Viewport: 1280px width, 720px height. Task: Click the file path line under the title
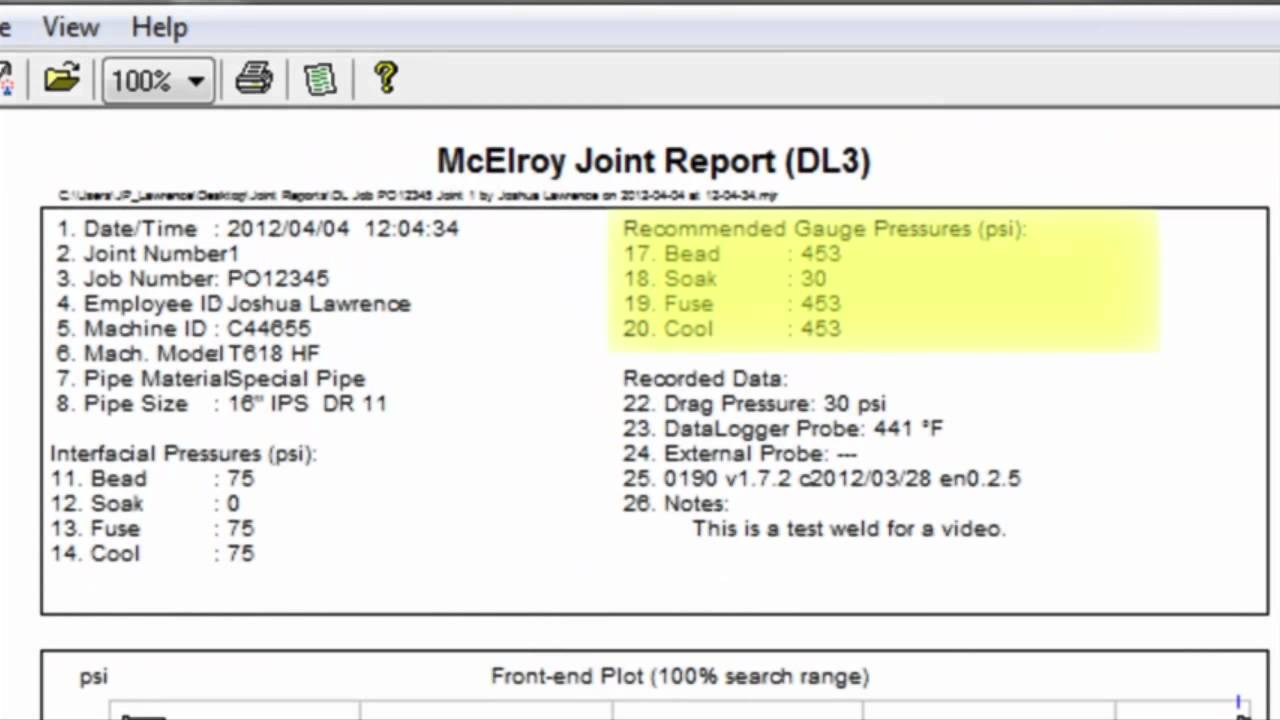click(x=417, y=196)
